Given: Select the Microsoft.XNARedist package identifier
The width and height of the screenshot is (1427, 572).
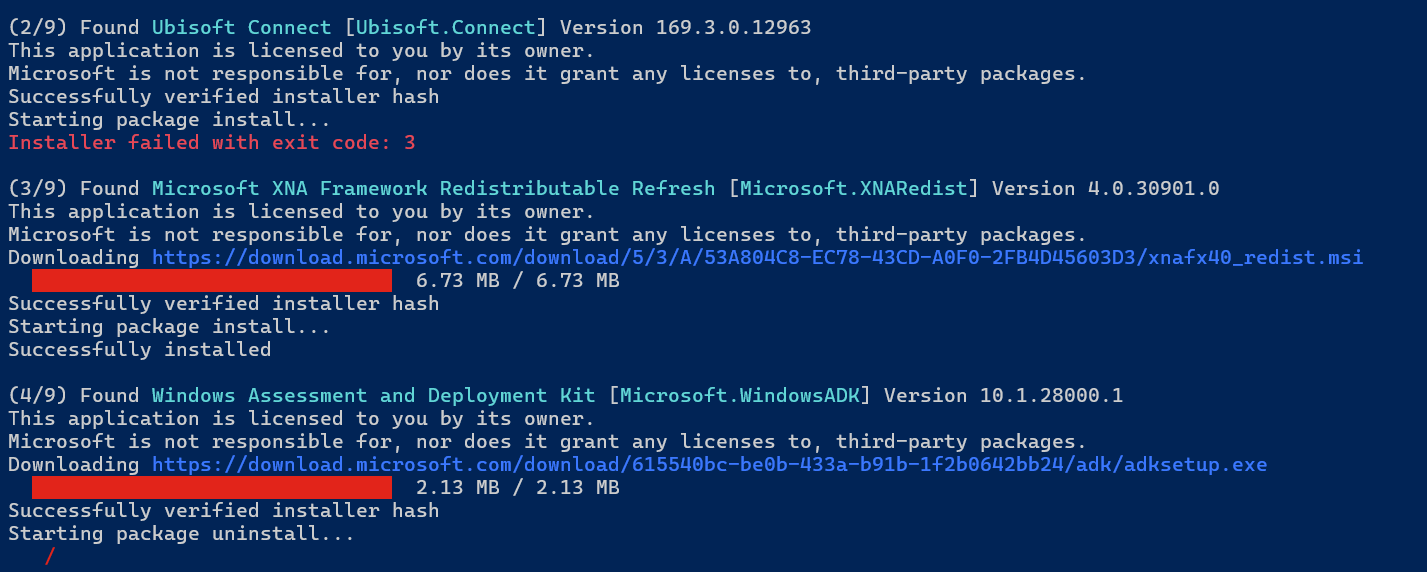Looking at the screenshot, I should 853,189.
